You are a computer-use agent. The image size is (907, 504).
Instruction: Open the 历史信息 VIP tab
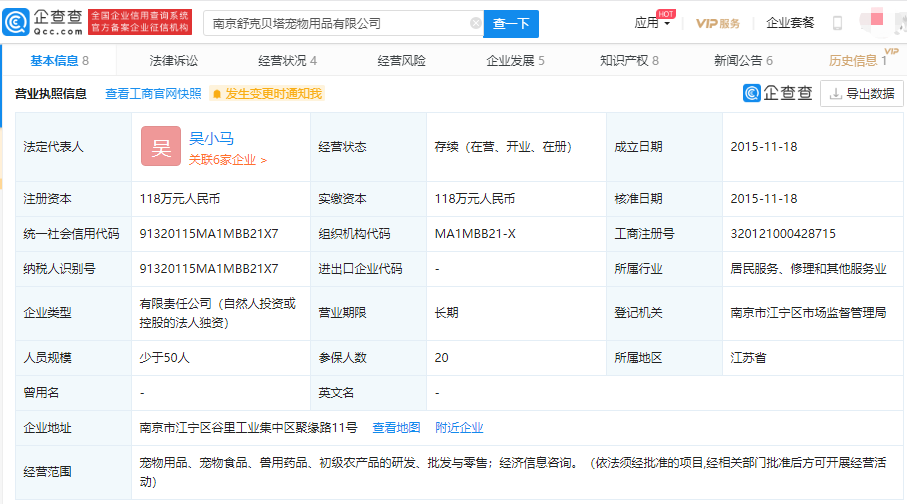point(857,61)
